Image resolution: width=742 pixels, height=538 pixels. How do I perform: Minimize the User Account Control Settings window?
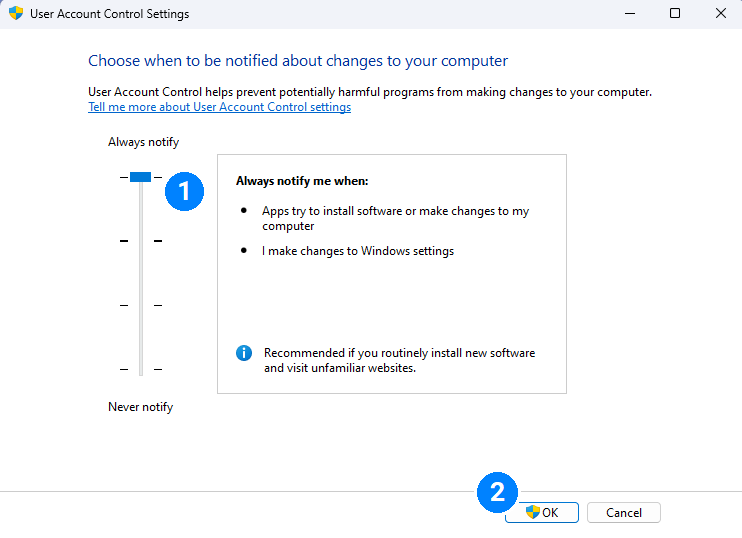[629, 14]
